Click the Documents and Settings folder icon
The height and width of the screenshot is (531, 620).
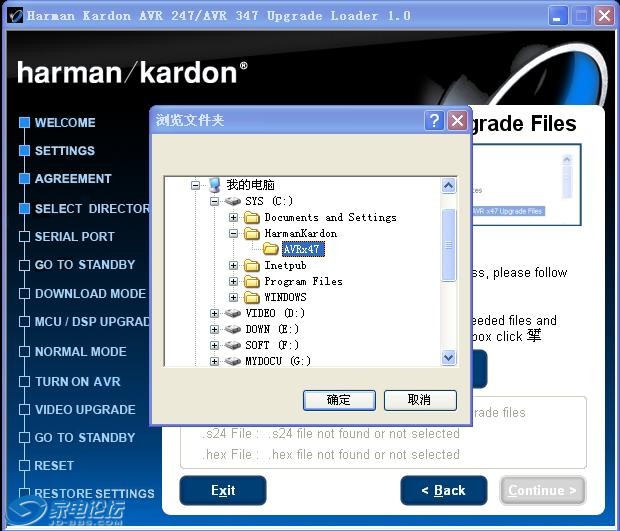click(x=252, y=217)
